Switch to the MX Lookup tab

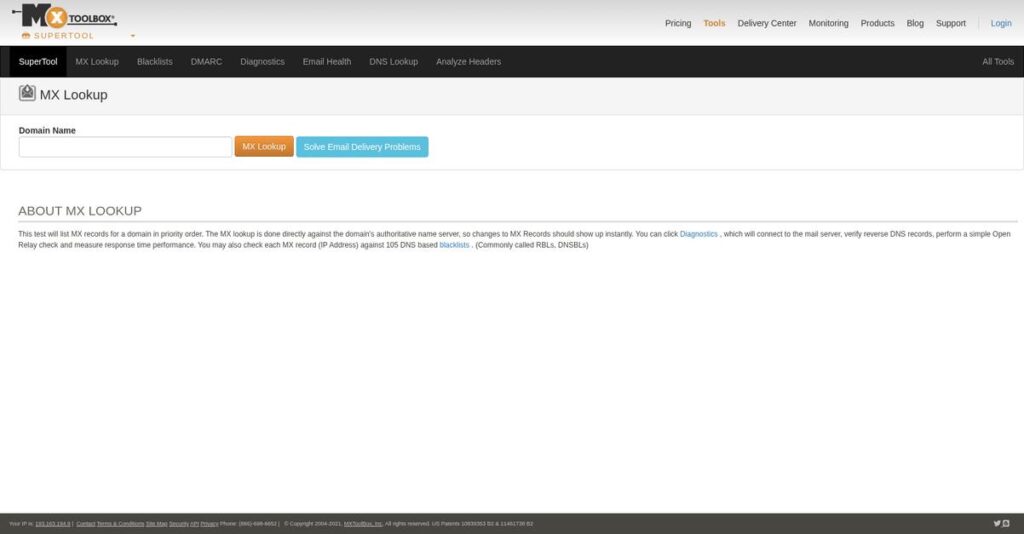point(97,61)
